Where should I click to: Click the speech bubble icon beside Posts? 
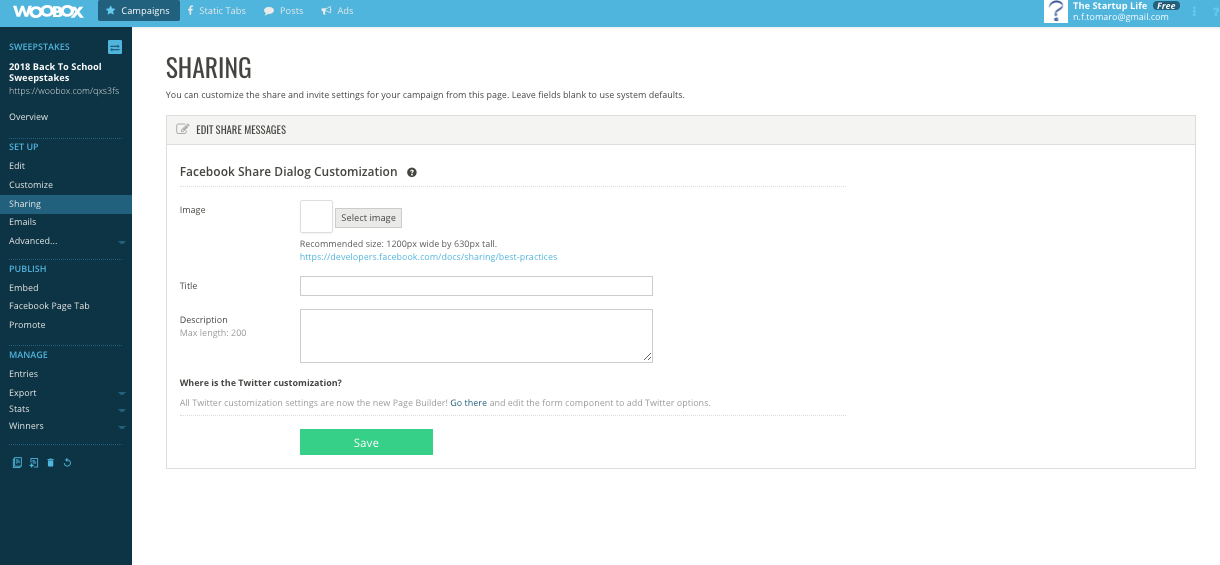point(269,11)
